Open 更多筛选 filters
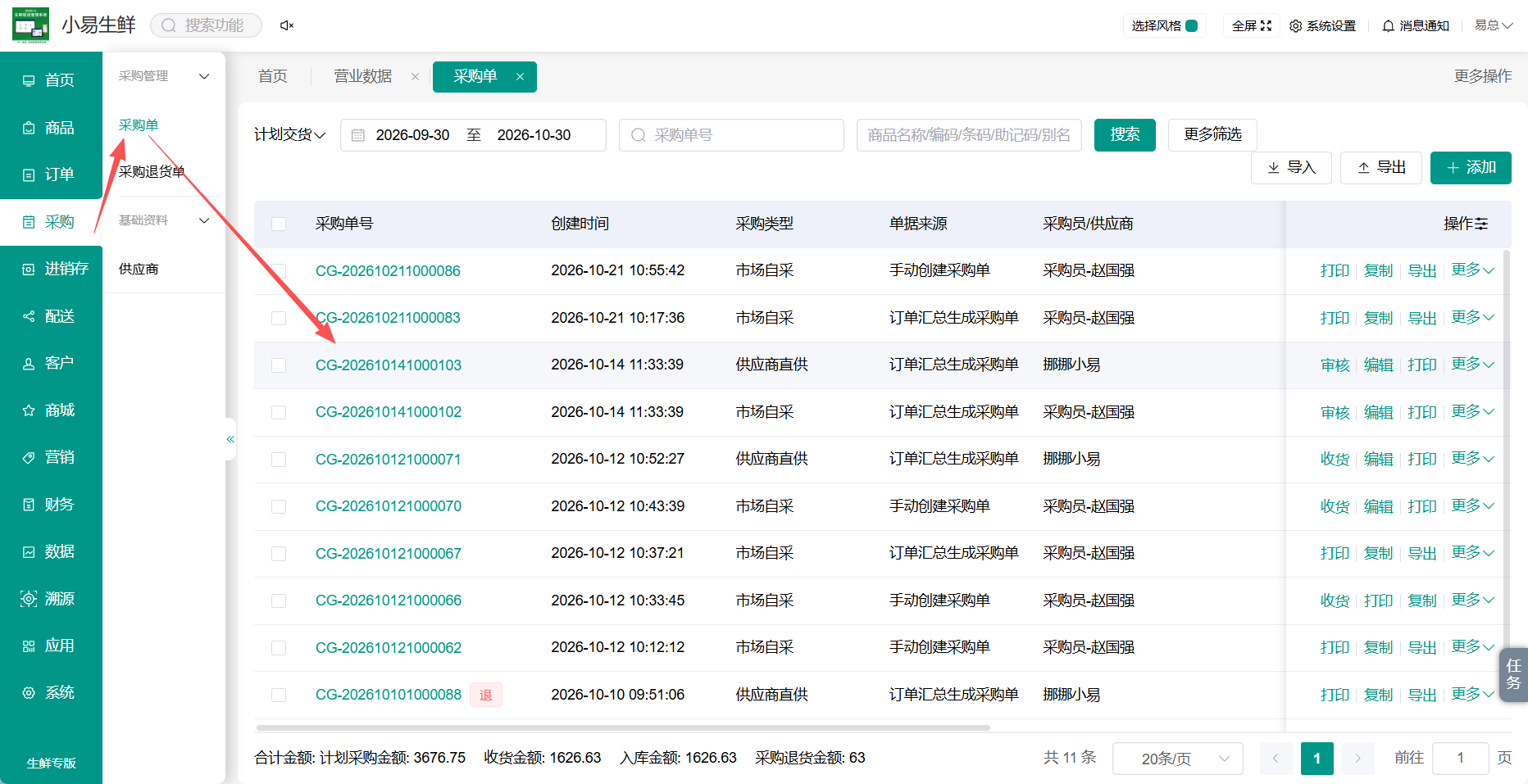This screenshot has width=1528, height=784. [1212, 135]
